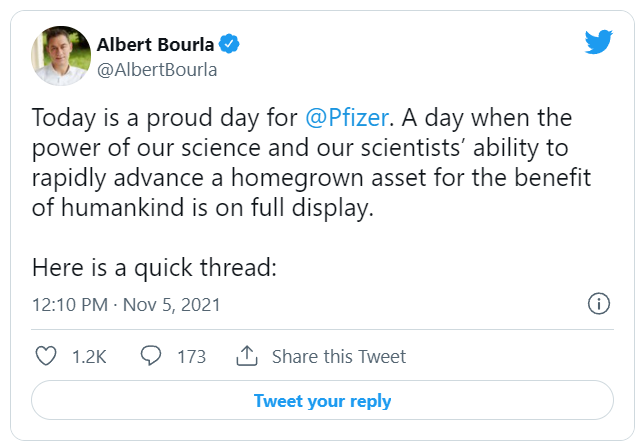Open the tweet info circle icon

(x=599, y=304)
